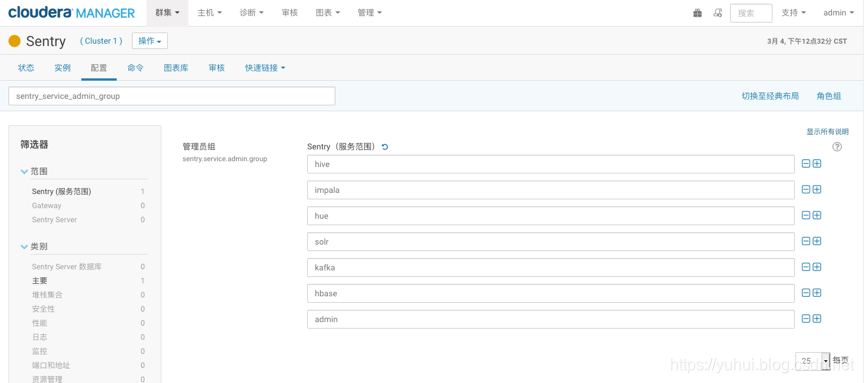Open the Cluster 1 link
Viewport: 864px width, 383px height.
click(101, 41)
